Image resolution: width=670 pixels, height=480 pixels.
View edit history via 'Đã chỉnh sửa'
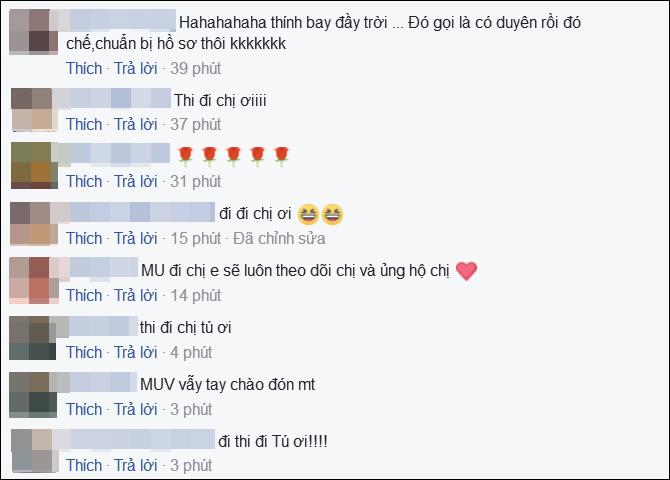(x=279, y=239)
